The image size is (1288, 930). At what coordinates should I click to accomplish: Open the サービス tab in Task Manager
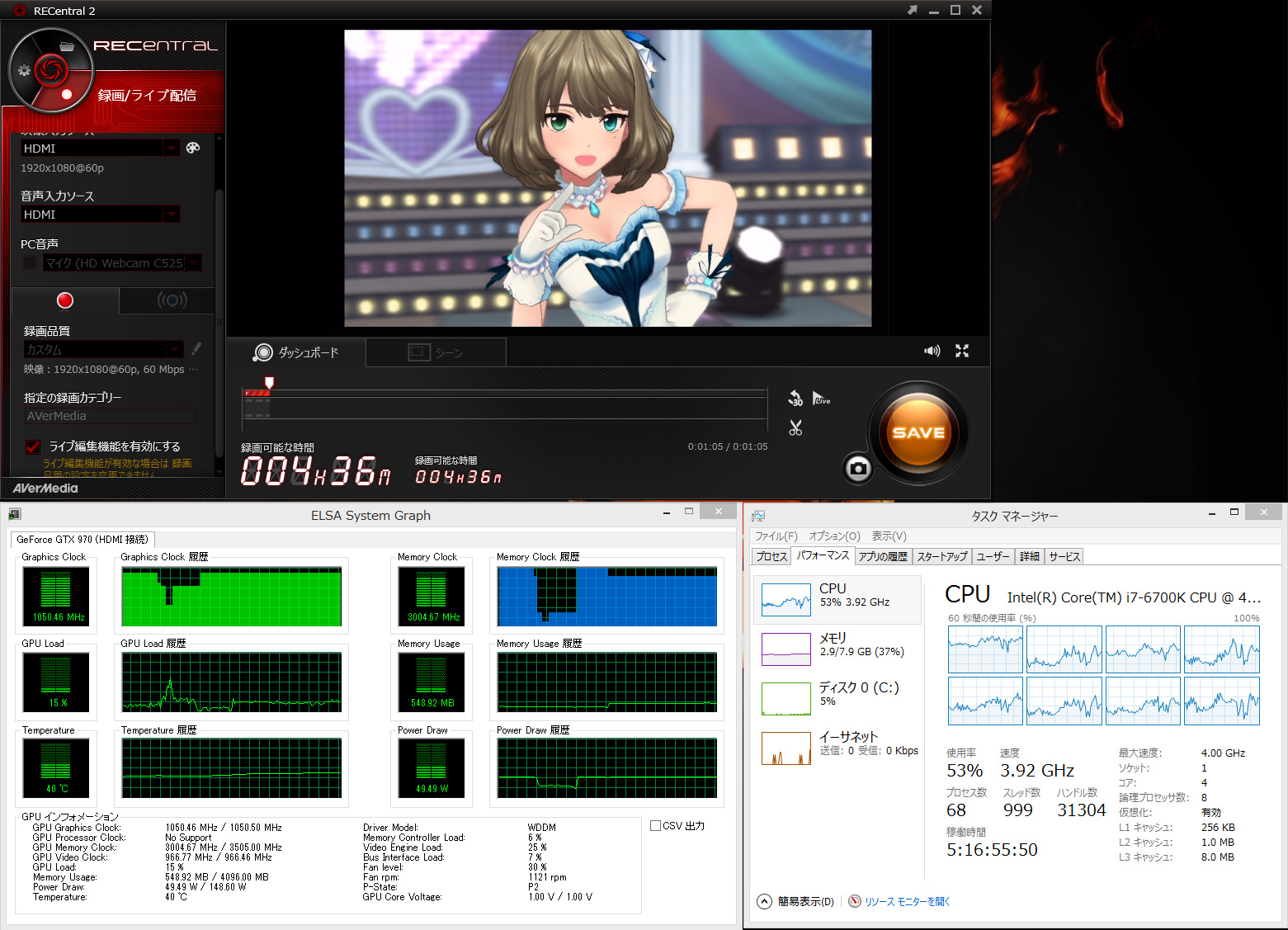pyautogui.click(x=1064, y=557)
